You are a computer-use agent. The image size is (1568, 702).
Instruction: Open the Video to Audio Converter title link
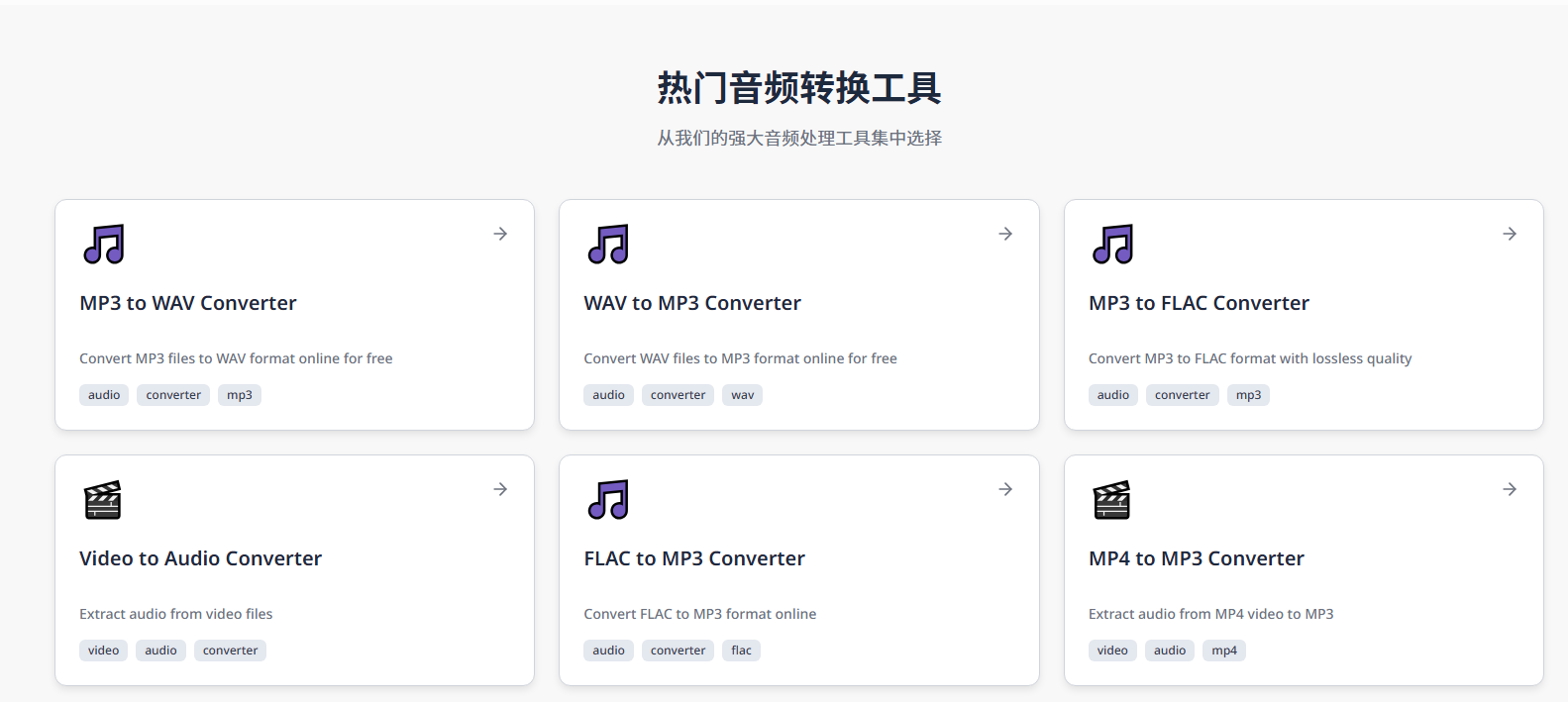(200, 558)
